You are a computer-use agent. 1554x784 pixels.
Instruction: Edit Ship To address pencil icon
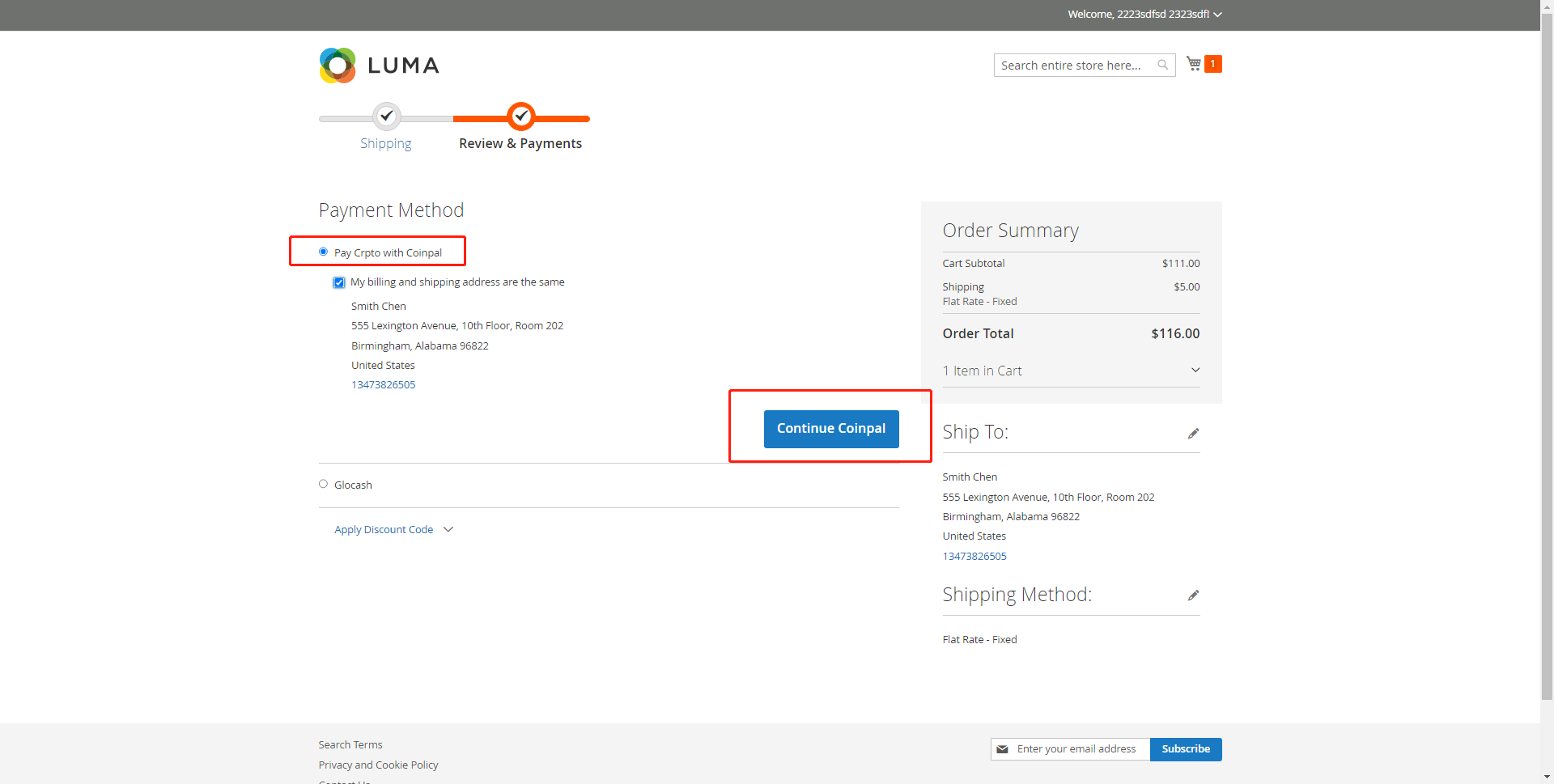coord(1193,434)
